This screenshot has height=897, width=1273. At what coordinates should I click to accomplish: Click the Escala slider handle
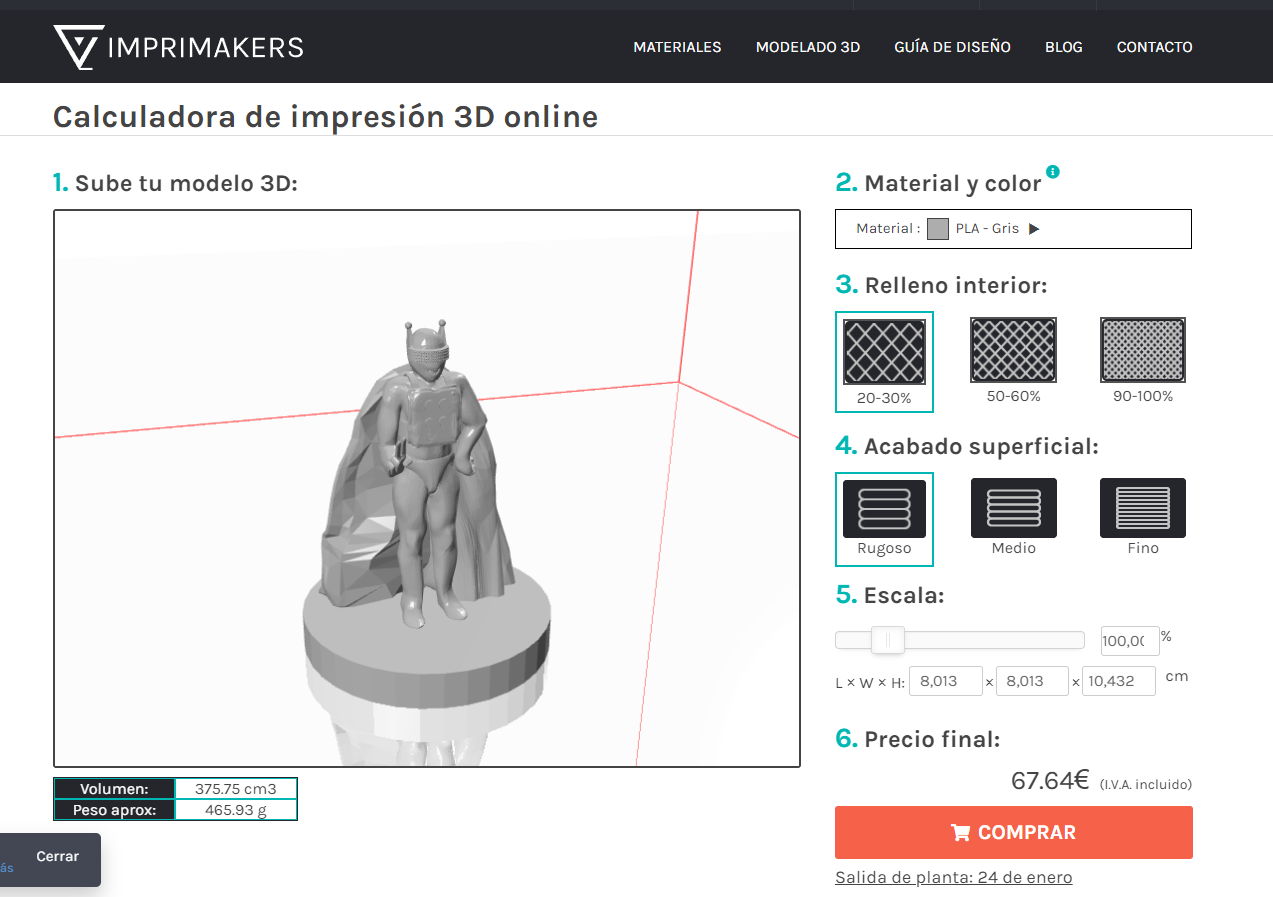click(x=888, y=640)
